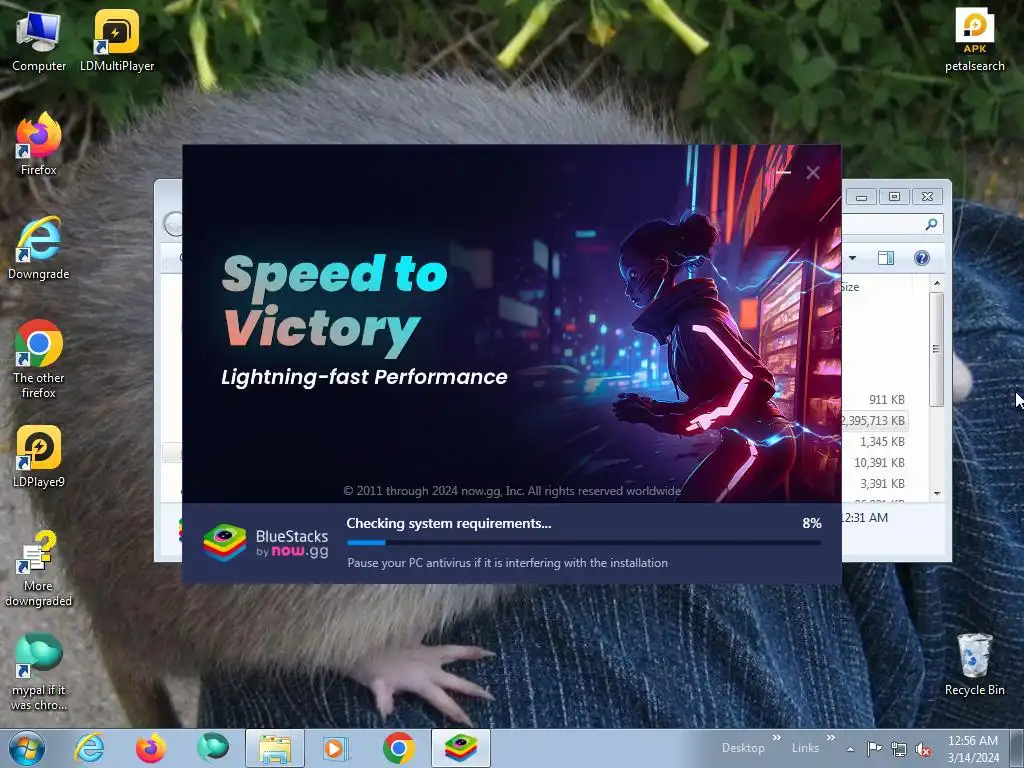Click the BlueStacks installation progress bar
Image resolution: width=1024 pixels, height=768 pixels.
pyautogui.click(x=584, y=542)
